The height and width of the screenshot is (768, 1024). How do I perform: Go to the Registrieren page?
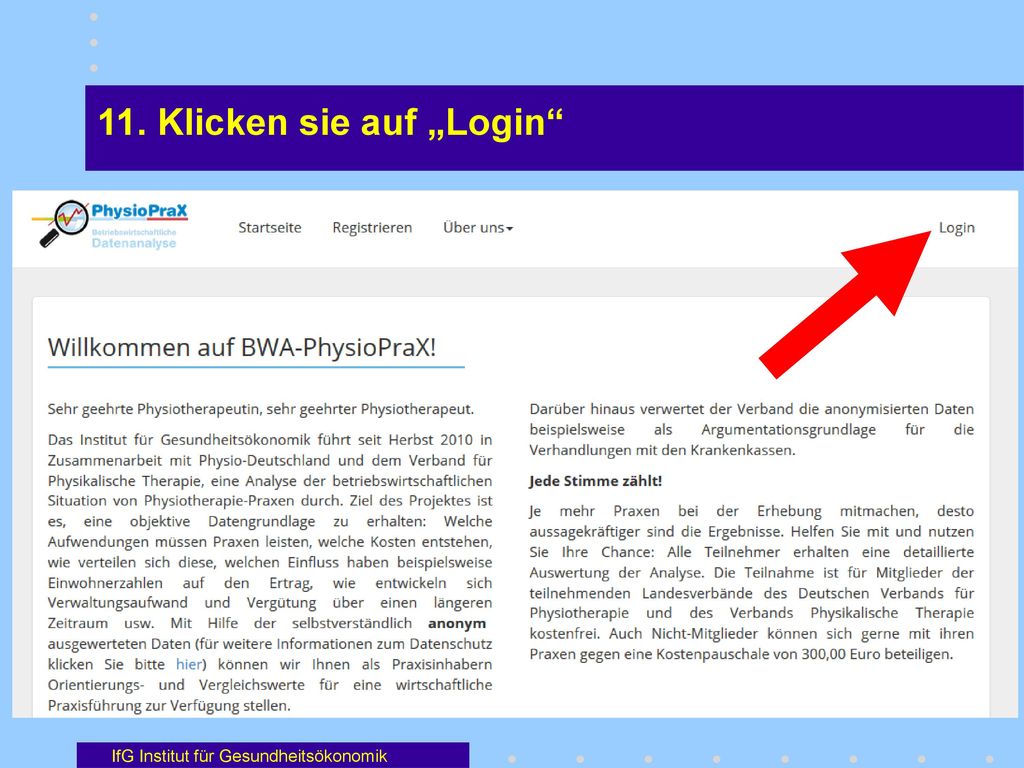[x=372, y=228]
